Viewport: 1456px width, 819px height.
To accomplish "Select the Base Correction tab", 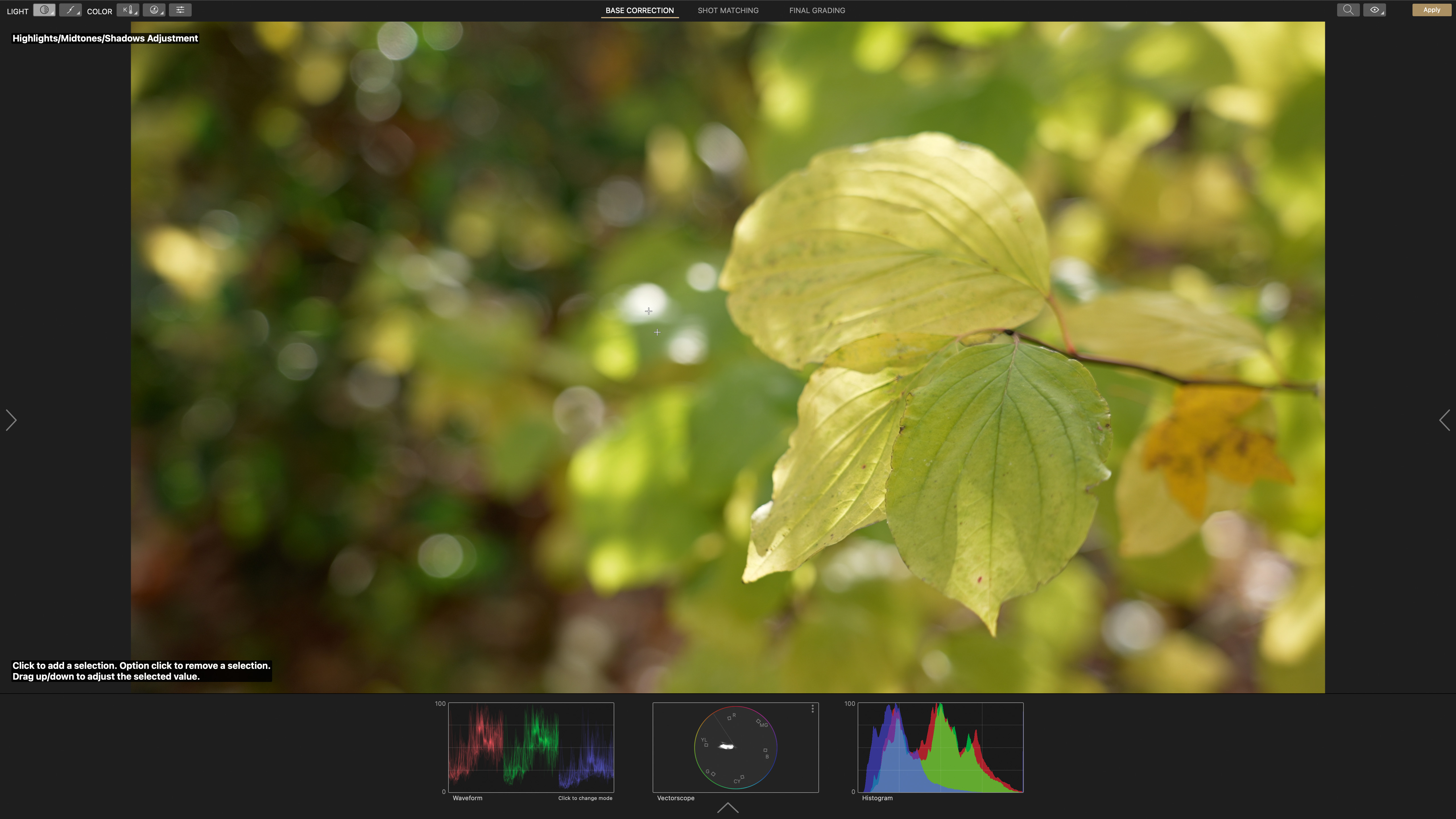I will pos(639,10).
